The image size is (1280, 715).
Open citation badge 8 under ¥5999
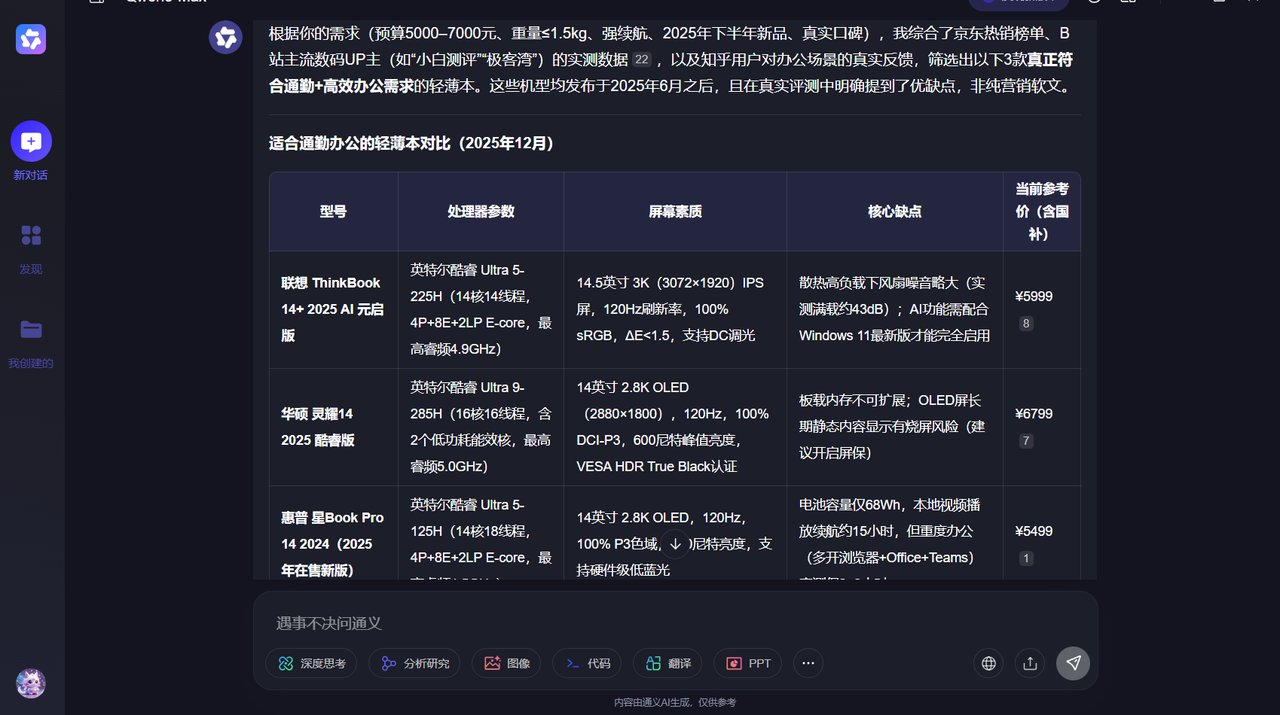click(x=1026, y=324)
